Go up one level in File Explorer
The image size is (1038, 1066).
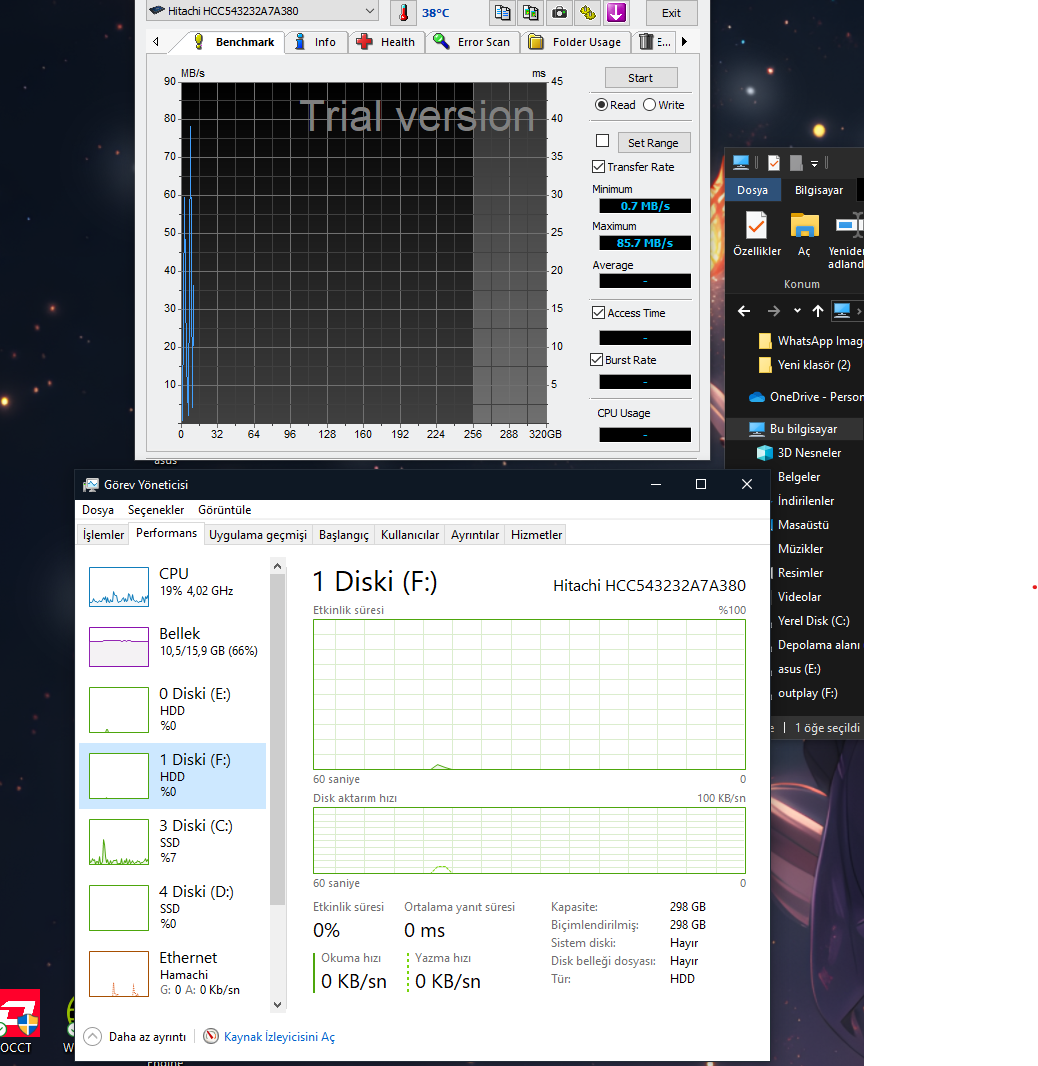pos(818,311)
